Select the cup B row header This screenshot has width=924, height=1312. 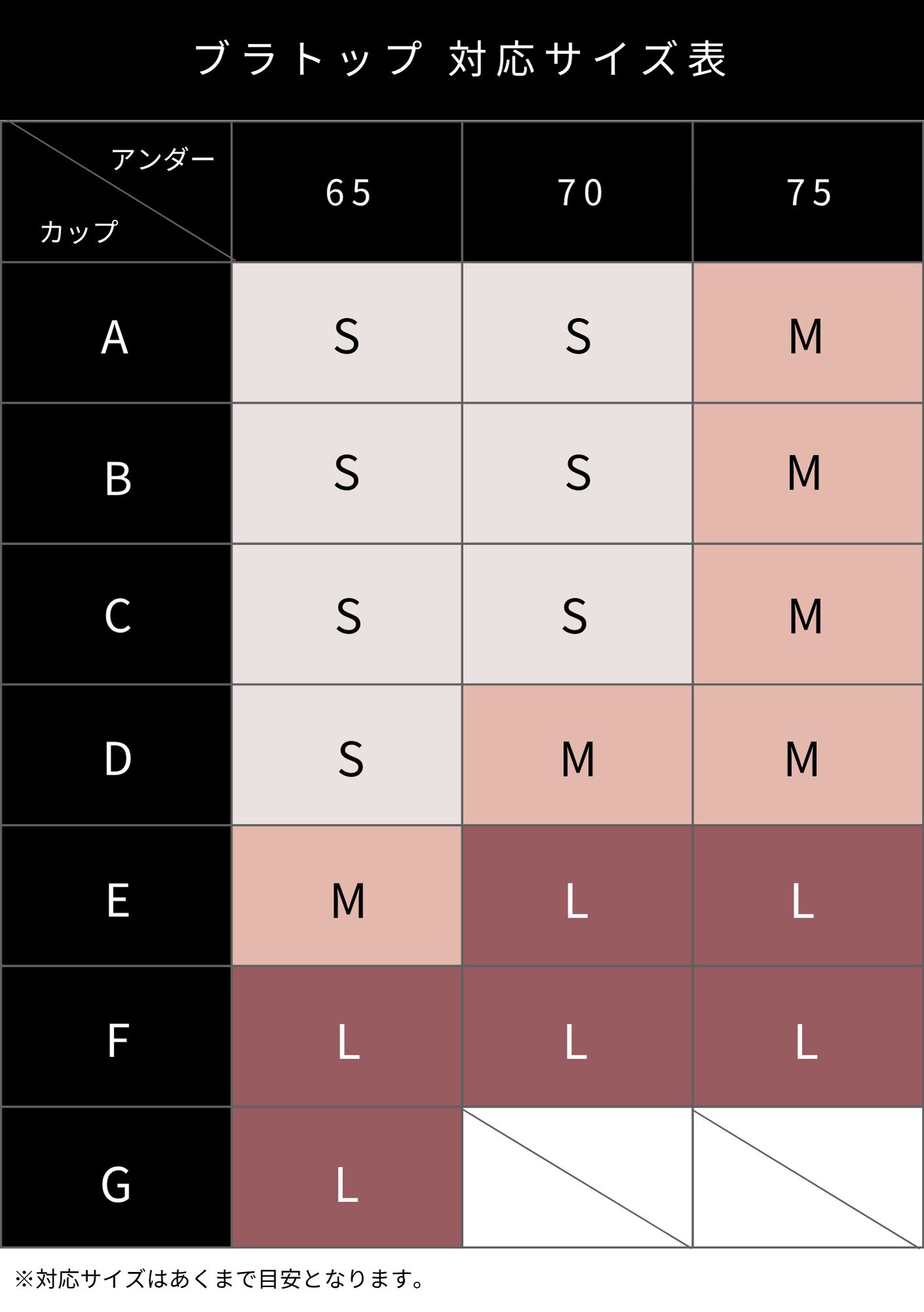pyautogui.click(x=117, y=478)
